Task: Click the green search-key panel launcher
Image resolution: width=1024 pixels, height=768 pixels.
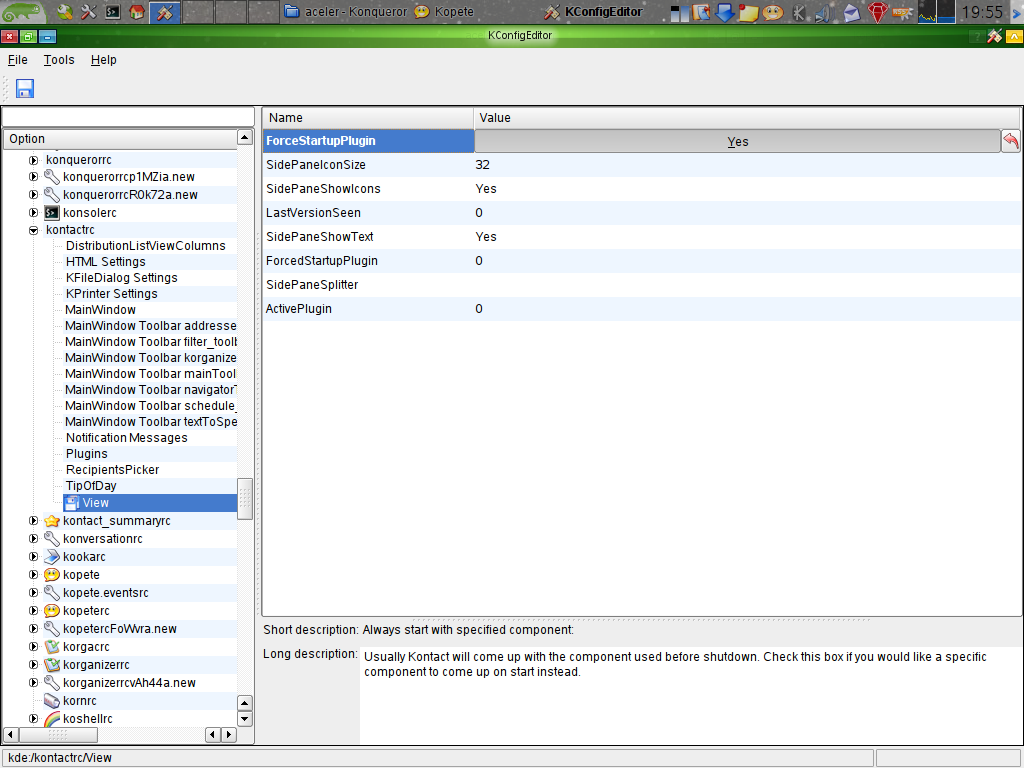Action: (x=64, y=12)
